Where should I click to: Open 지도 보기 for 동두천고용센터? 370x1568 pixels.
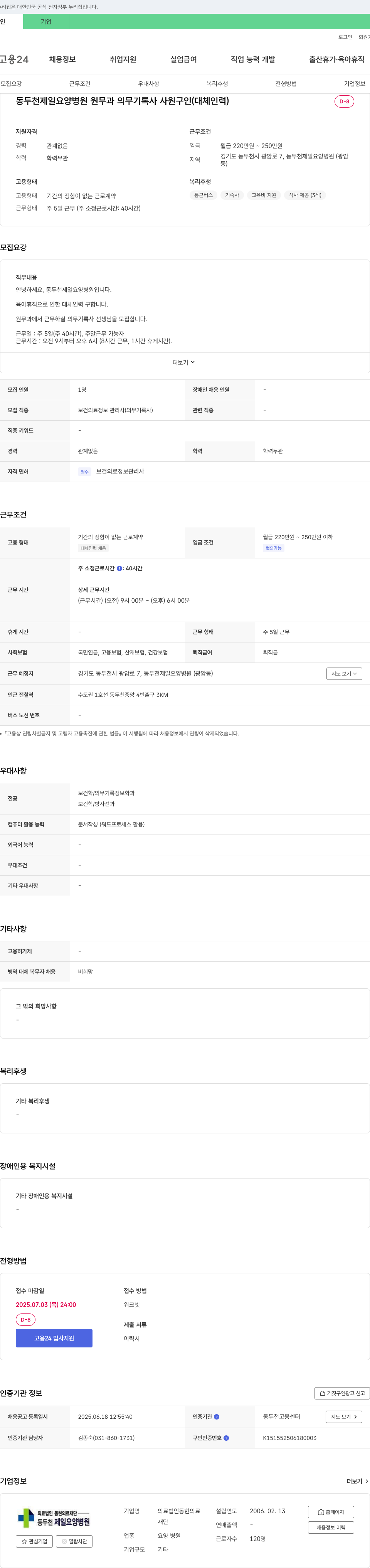pyautogui.click(x=345, y=1416)
